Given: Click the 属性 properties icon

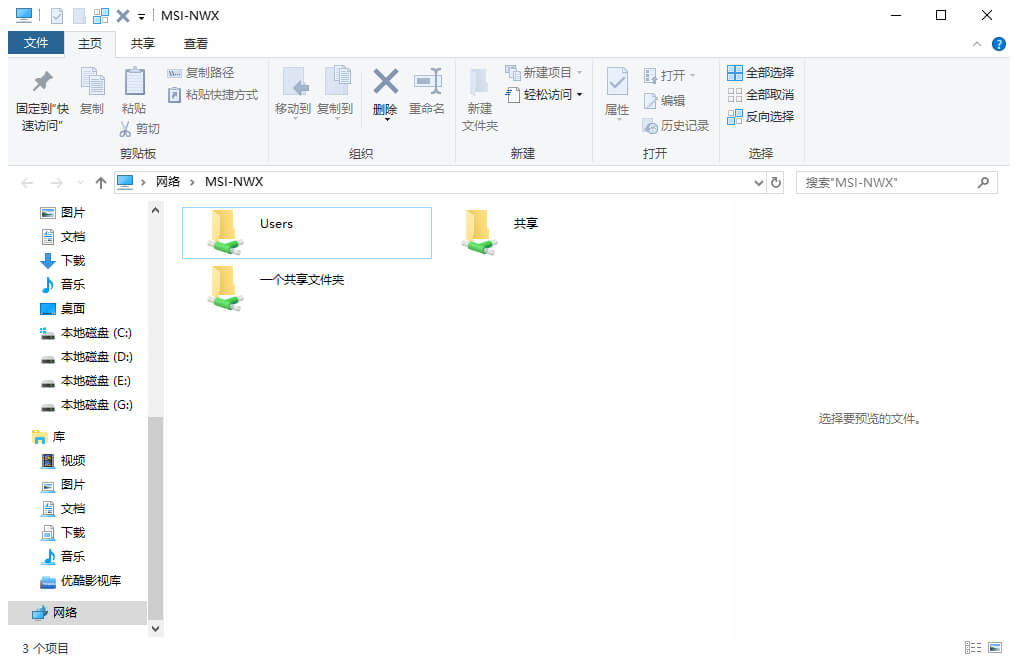Looking at the screenshot, I should pos(617,84).
